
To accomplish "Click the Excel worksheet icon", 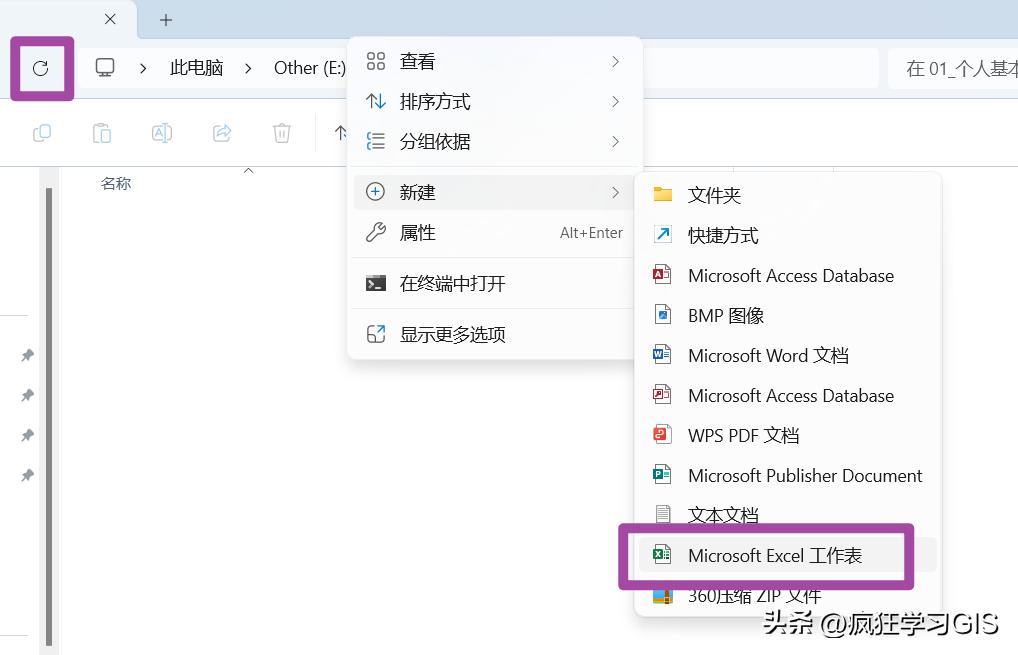I will coord(662,554).
